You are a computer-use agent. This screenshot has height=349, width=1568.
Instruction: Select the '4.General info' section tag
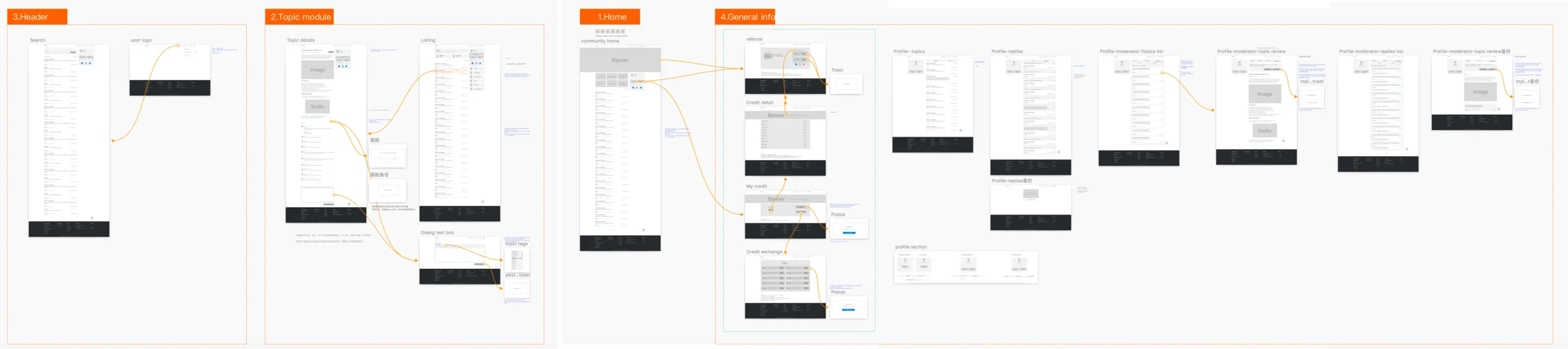tap(745, 17)
